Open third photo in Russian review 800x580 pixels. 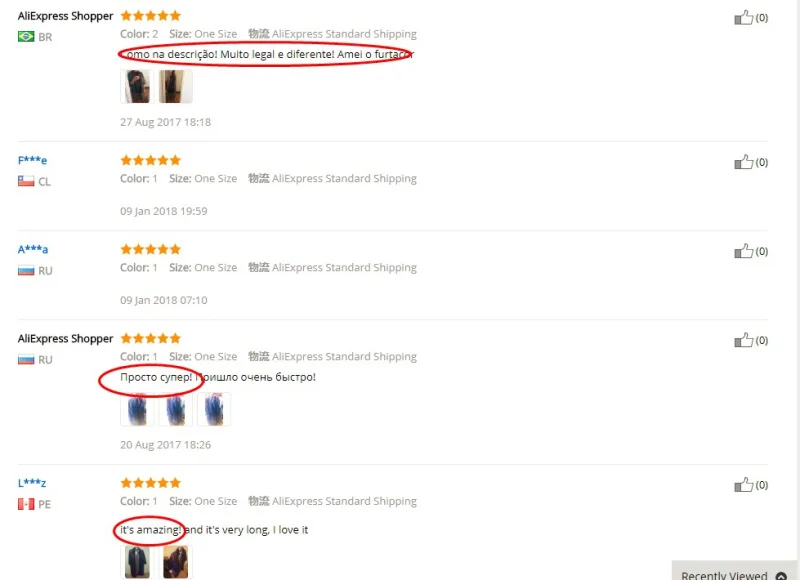(x=214, y=409)
